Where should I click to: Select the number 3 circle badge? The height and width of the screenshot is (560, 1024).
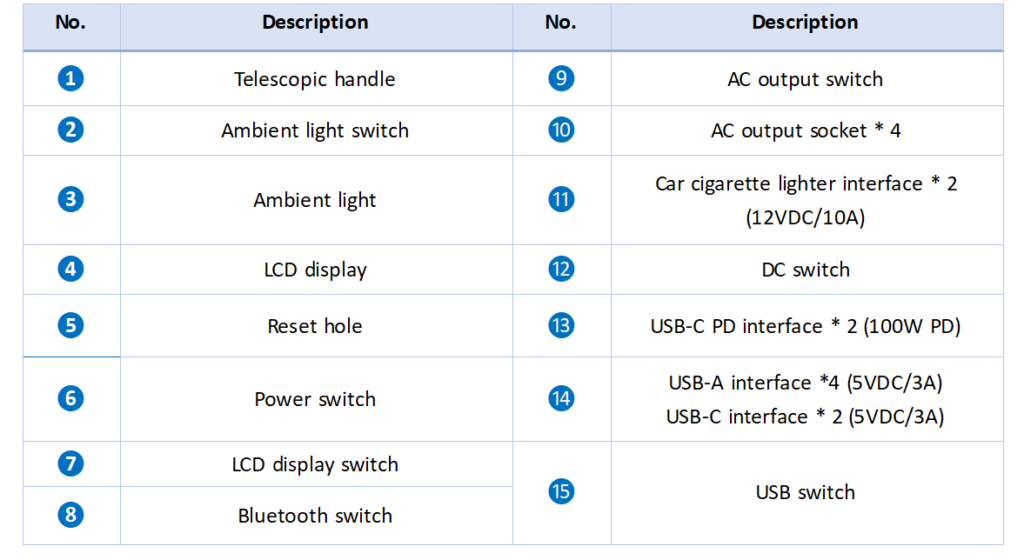tap(71, 199)
